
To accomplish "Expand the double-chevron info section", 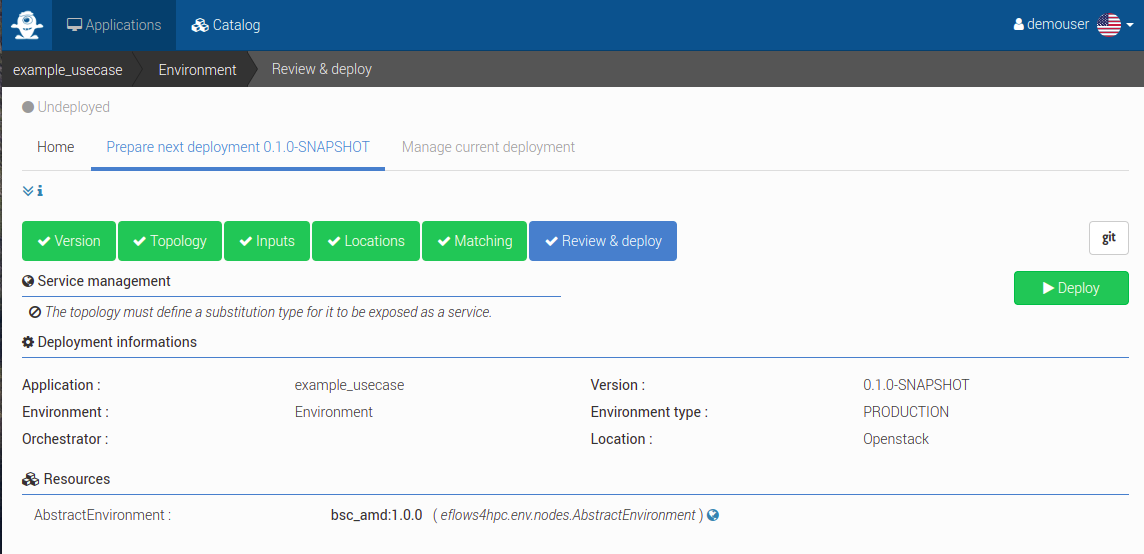I will click(x=28, y=191).
